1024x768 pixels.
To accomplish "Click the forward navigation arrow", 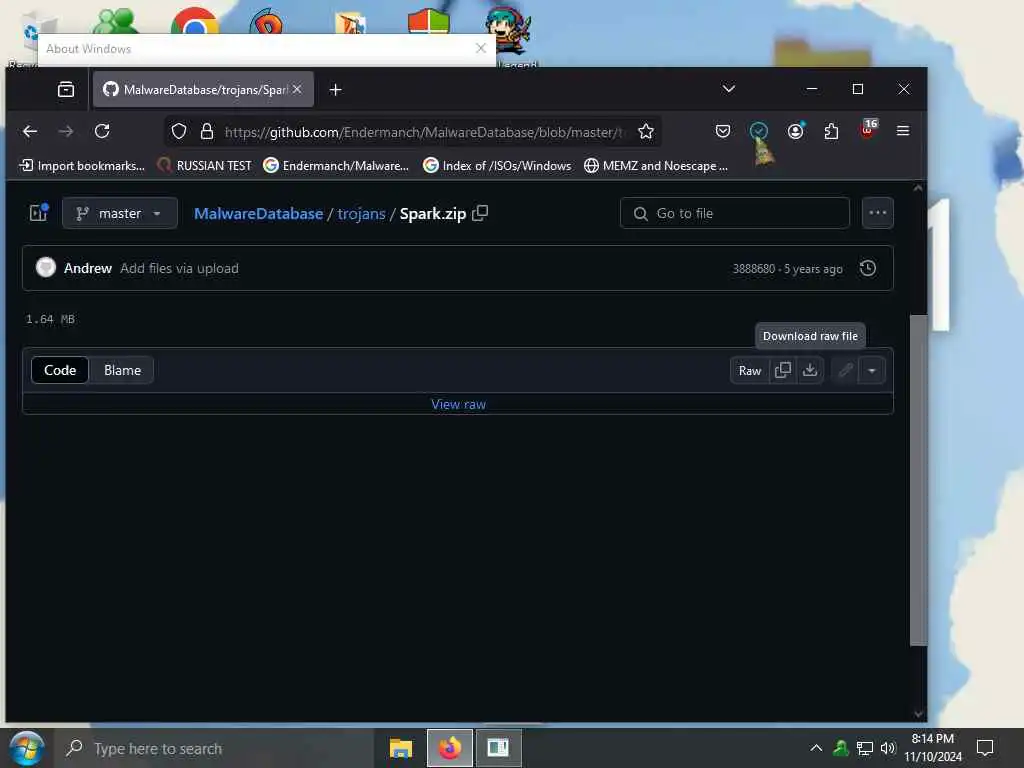I will coord(66,131).
